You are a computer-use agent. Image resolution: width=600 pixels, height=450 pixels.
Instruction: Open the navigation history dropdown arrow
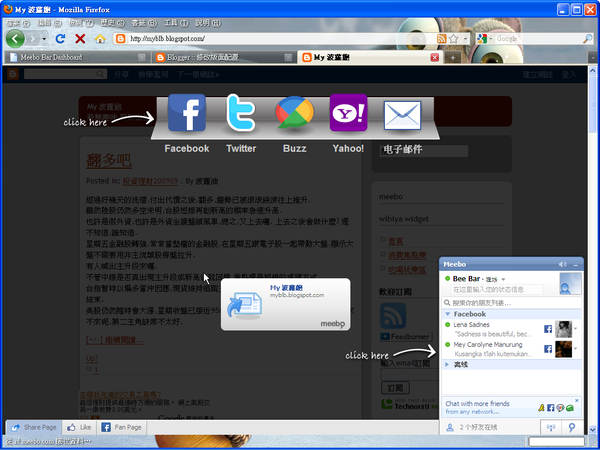44,39
